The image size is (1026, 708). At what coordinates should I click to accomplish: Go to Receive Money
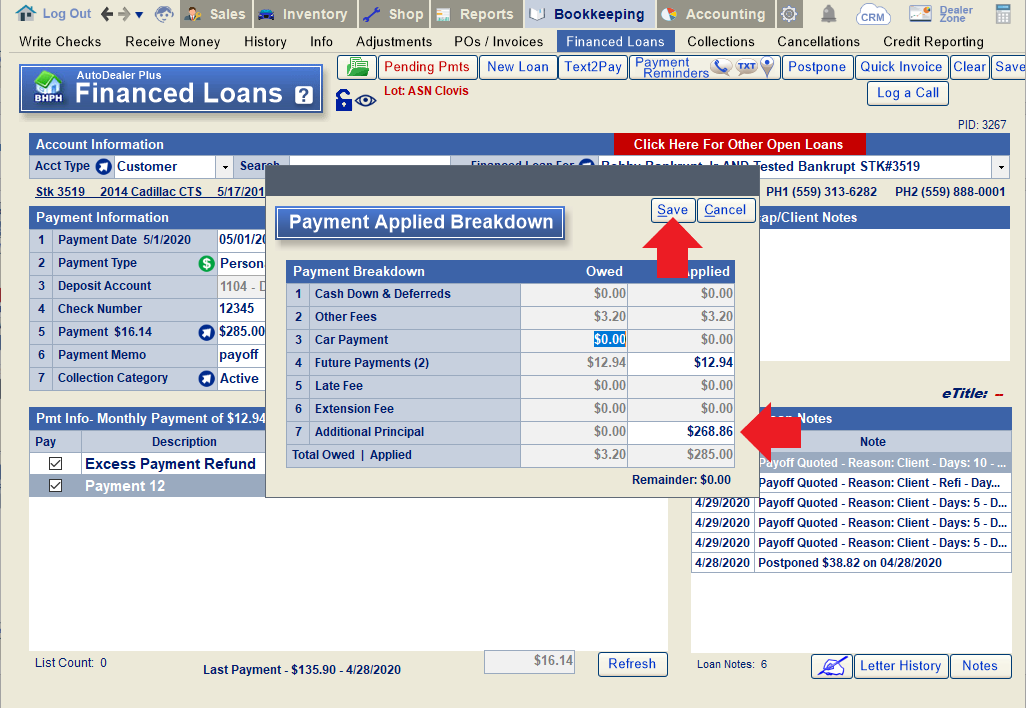pyautogui.click(x=173, y=41)
